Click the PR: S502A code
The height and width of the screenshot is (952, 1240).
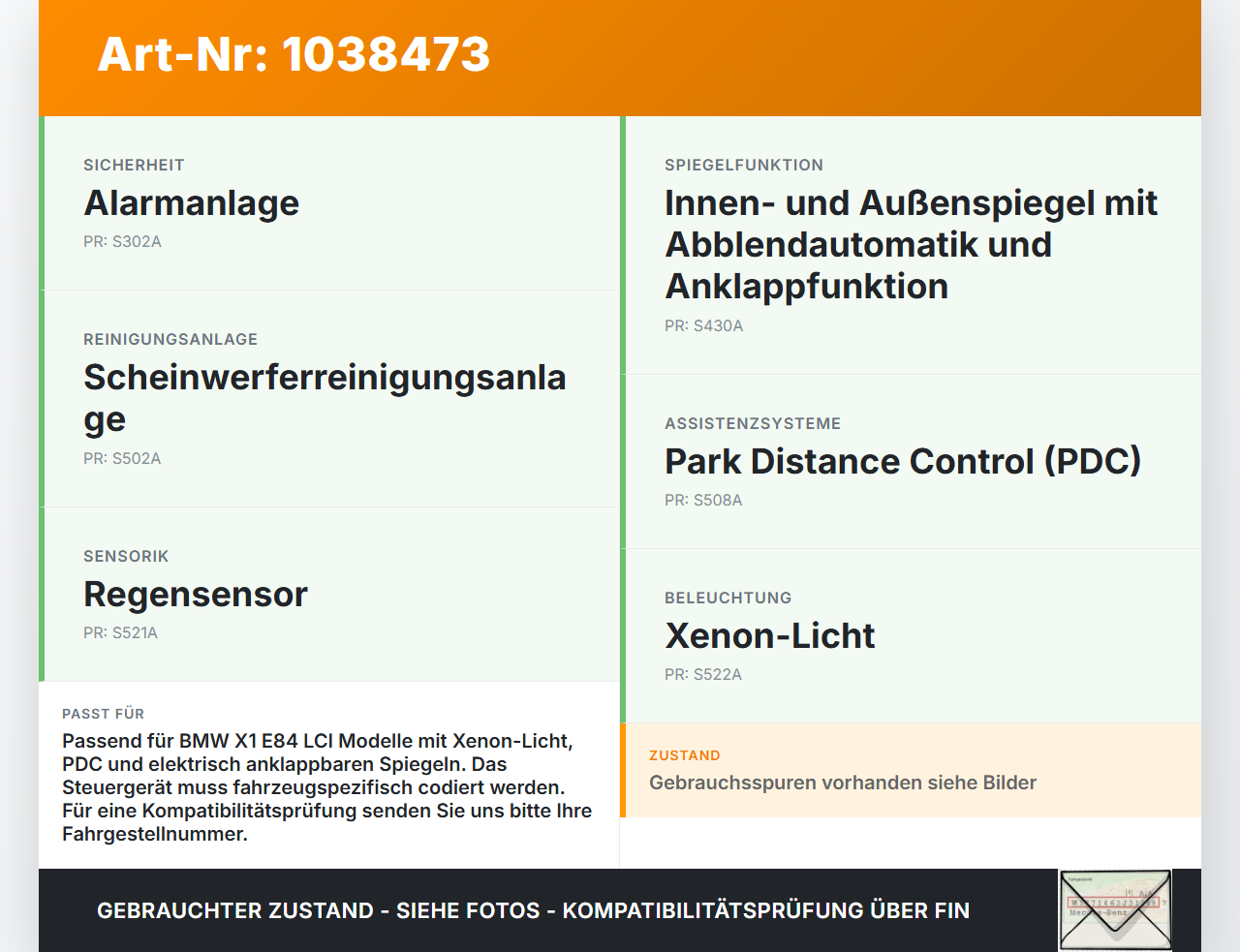(122, 459)
